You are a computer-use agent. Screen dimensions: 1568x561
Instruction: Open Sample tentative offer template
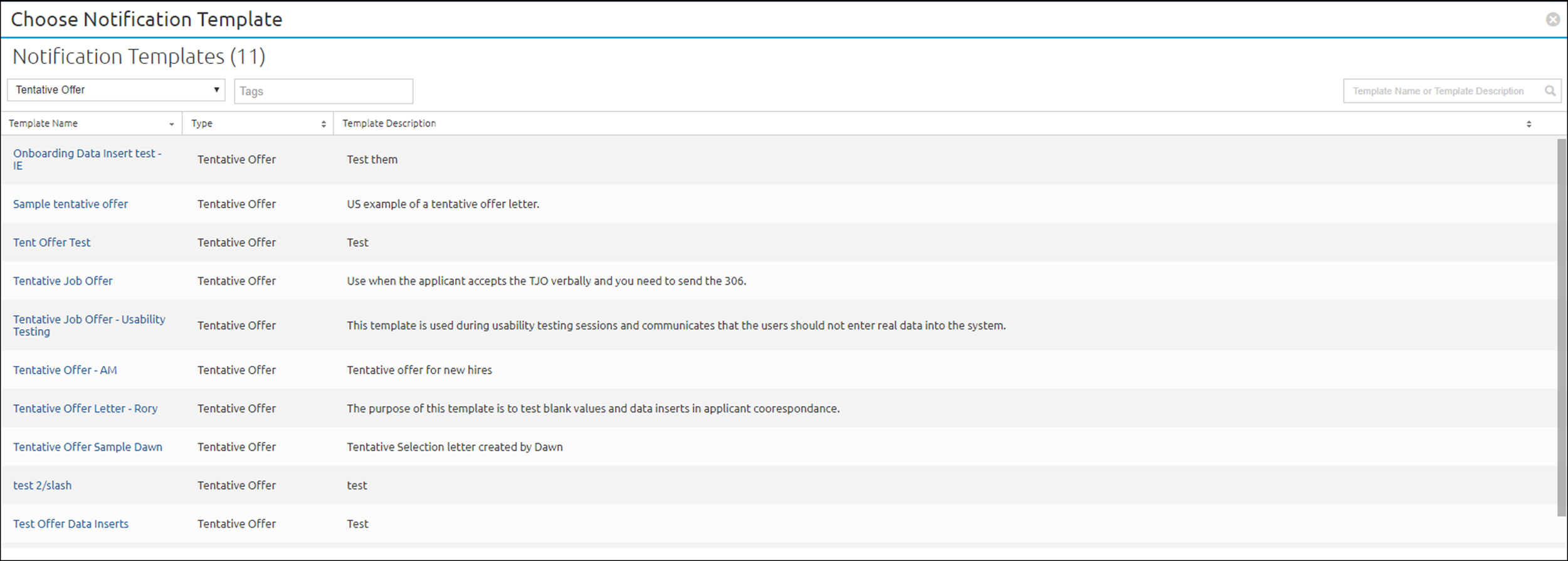[x=70, y=204]
